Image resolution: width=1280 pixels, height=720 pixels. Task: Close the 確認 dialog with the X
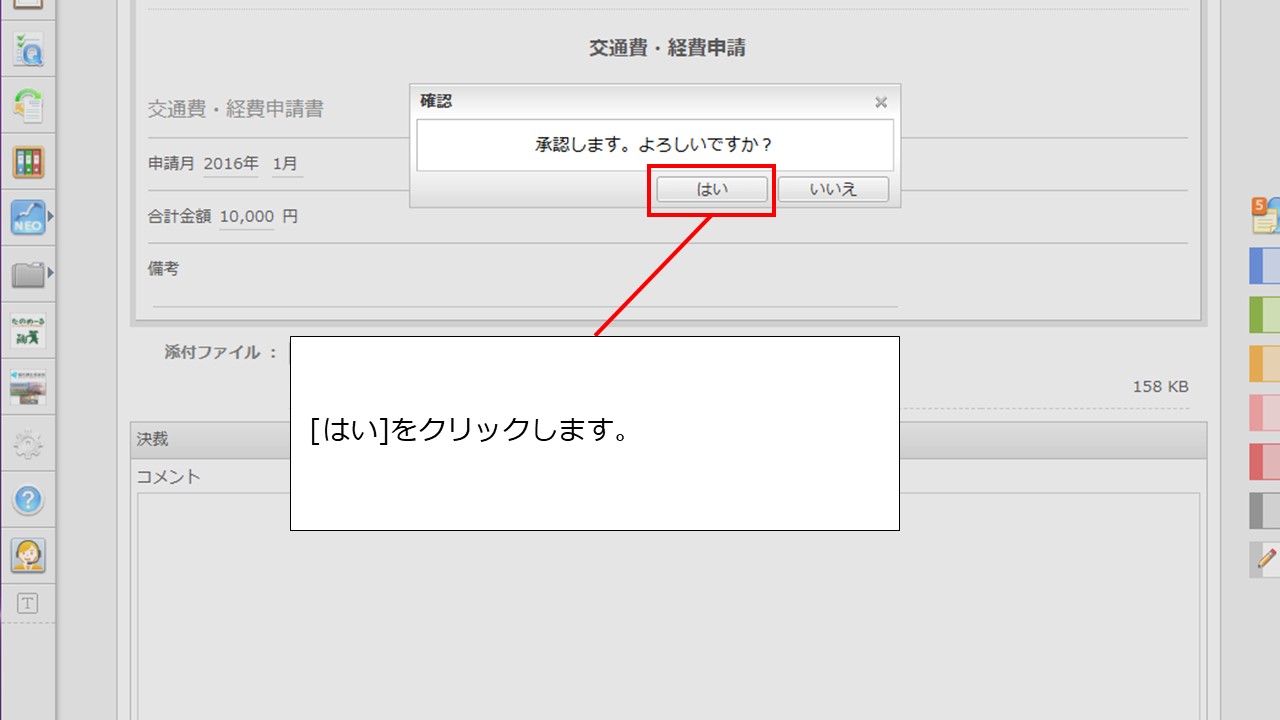[881, 102]
